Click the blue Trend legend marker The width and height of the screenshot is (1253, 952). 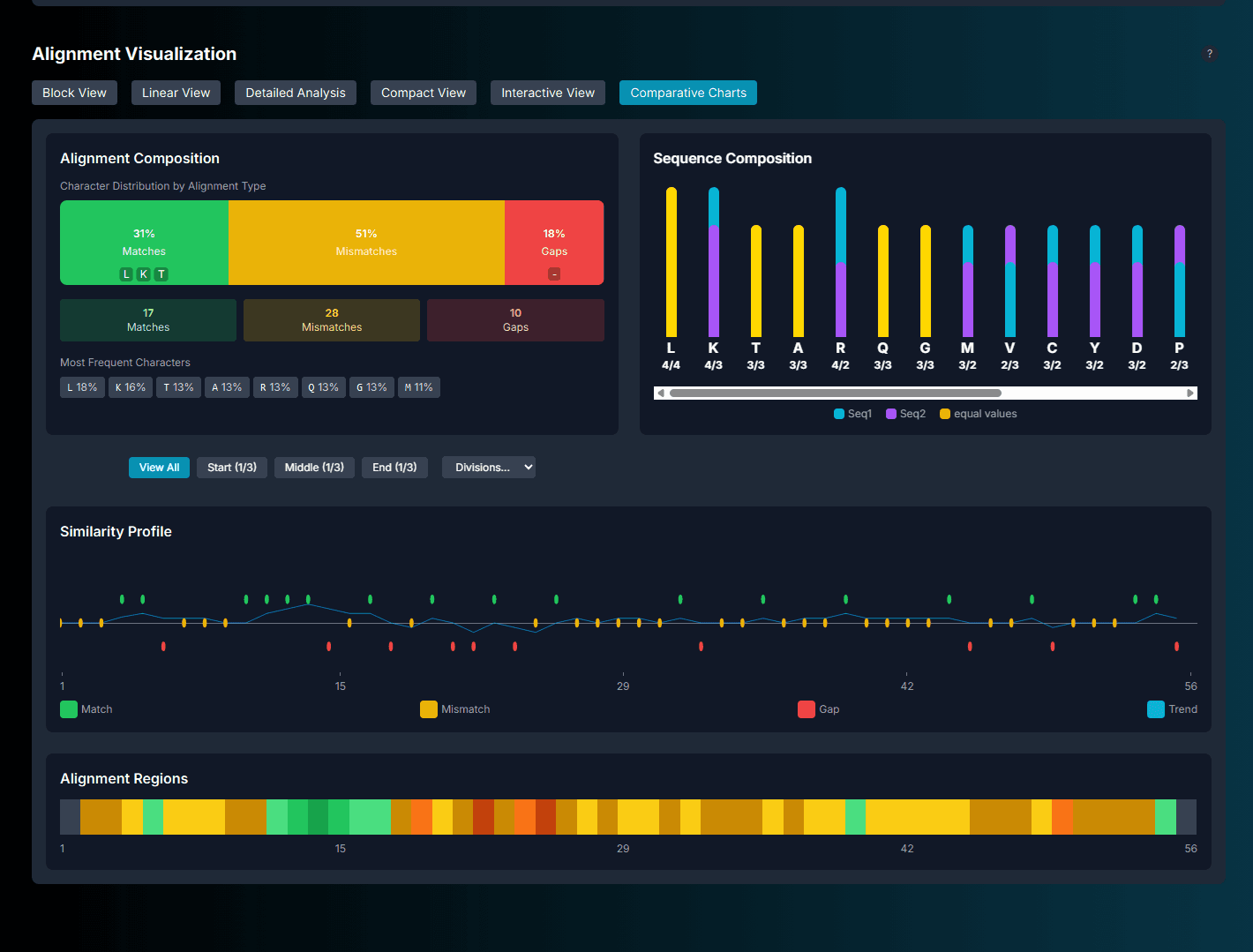[1155, 708]
